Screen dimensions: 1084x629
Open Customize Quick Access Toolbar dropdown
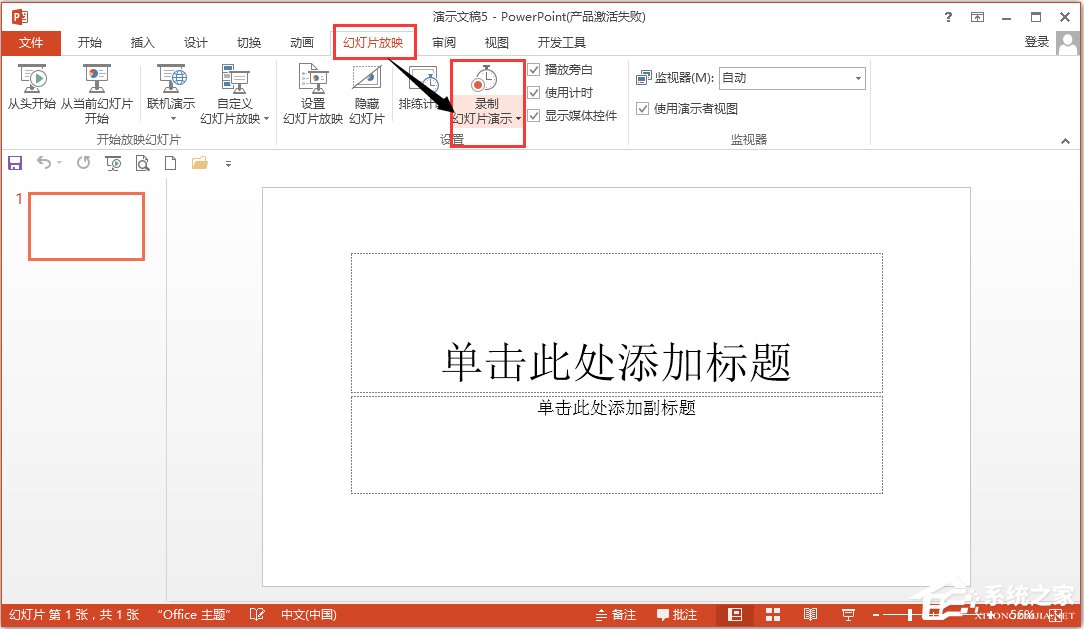[228, 164]
